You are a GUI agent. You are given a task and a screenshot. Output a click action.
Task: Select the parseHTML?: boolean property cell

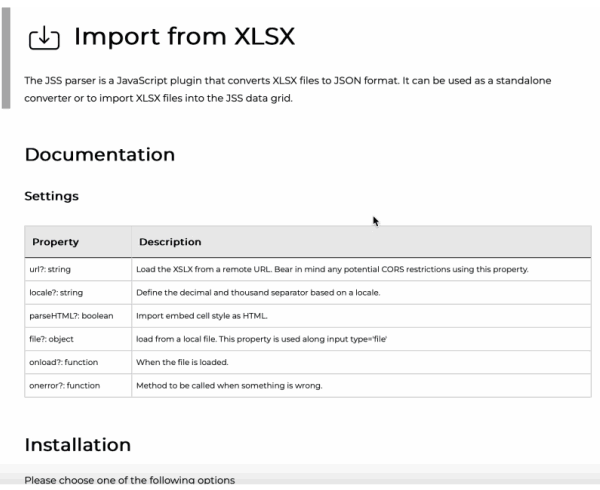pyautogui.click(x=78, y=316)
